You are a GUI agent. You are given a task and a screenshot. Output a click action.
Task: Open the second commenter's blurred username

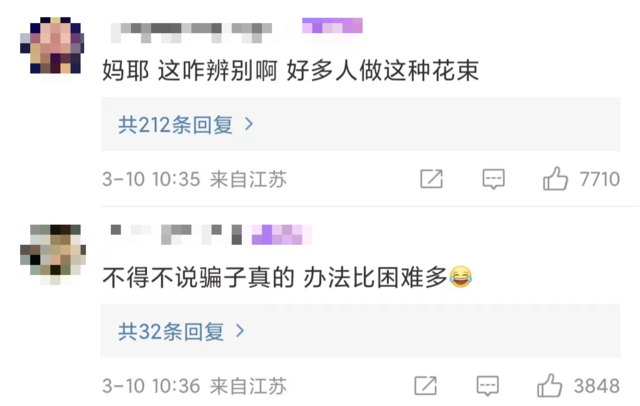pyautogui.click(x=176, y=234)
